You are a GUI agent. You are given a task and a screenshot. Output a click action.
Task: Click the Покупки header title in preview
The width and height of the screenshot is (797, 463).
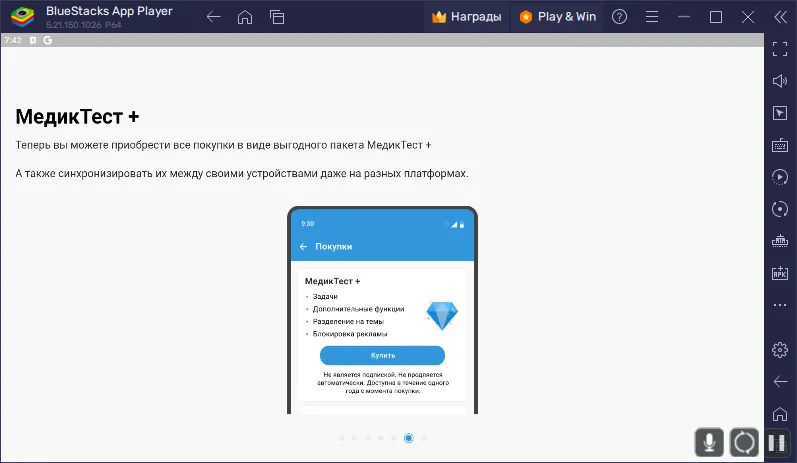coord(333,246)
